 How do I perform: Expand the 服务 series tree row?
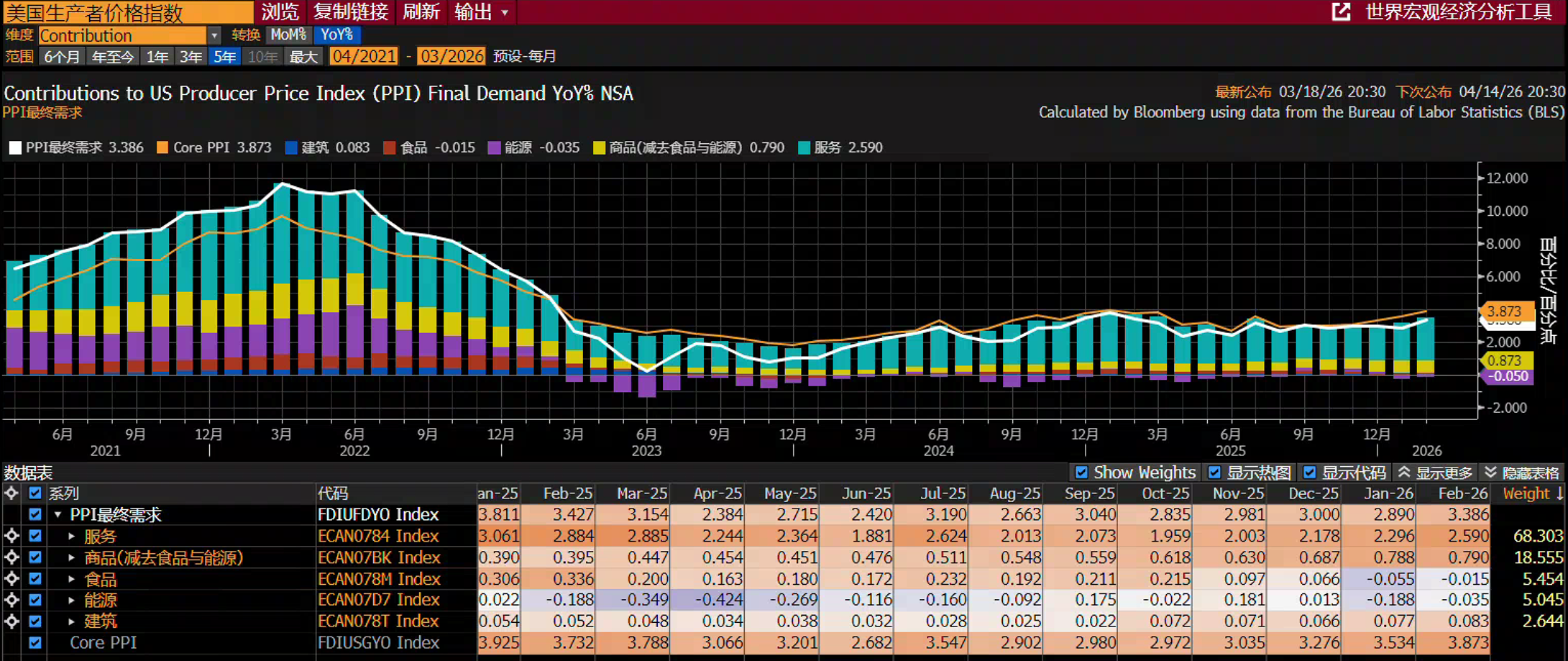(x=71, y=536)
